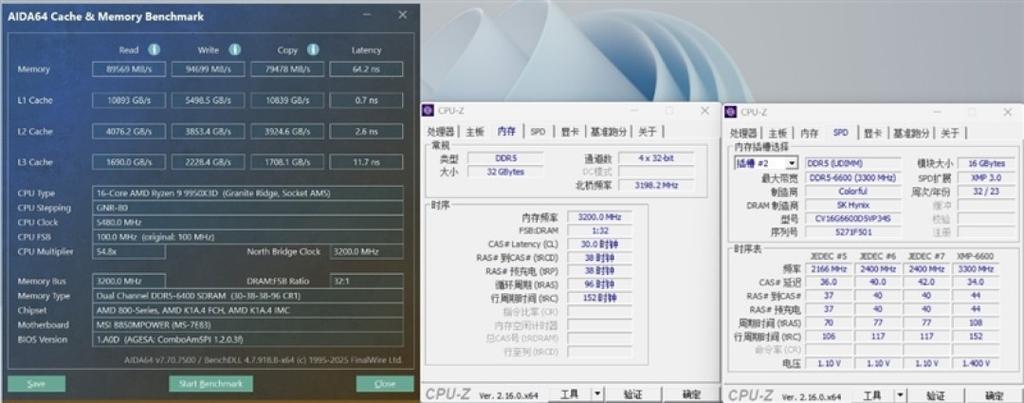Open 显卡 tab in CPU-Z memory window
Screen dimensions: 1024x403
[569, 131]
